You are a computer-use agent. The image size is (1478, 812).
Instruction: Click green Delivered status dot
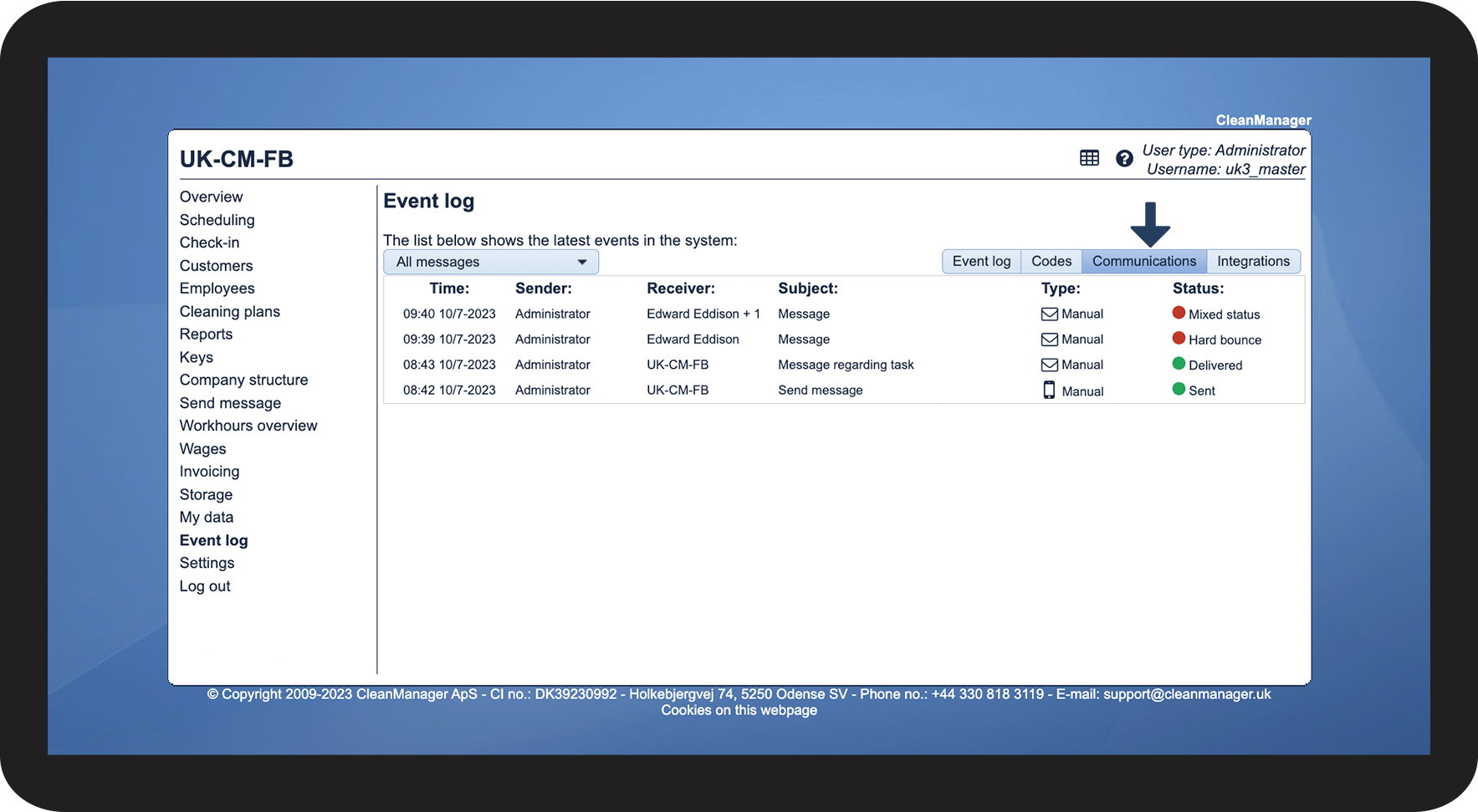coord(1179,364)
